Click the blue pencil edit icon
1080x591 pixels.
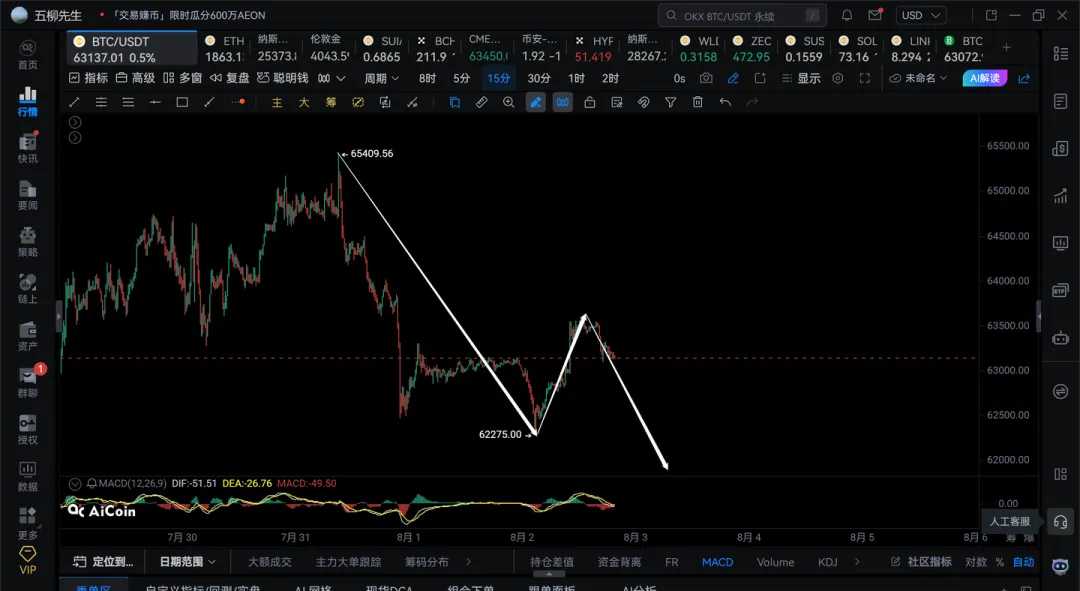pos(733,79)
